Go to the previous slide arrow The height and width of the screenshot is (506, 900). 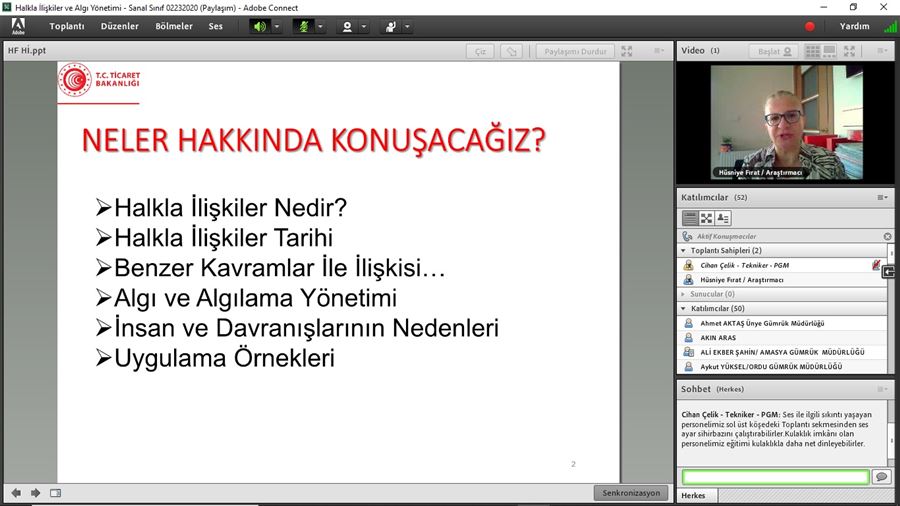coord(16,493)
